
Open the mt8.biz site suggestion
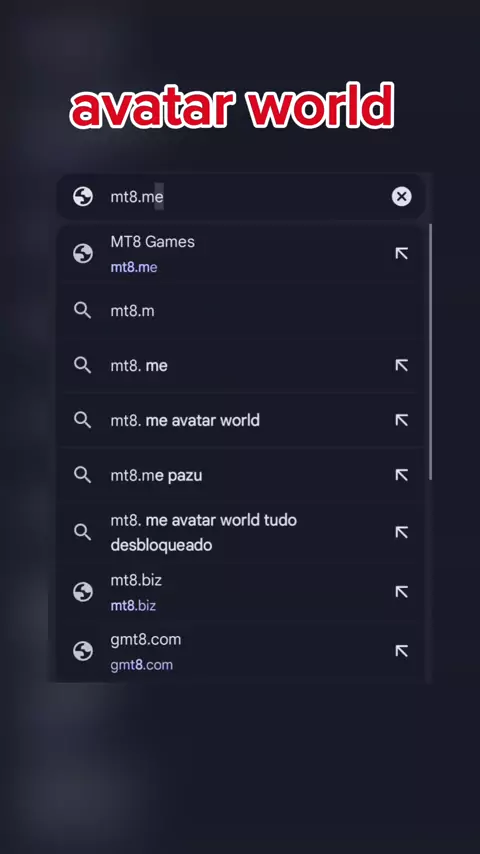pos(240,592)
